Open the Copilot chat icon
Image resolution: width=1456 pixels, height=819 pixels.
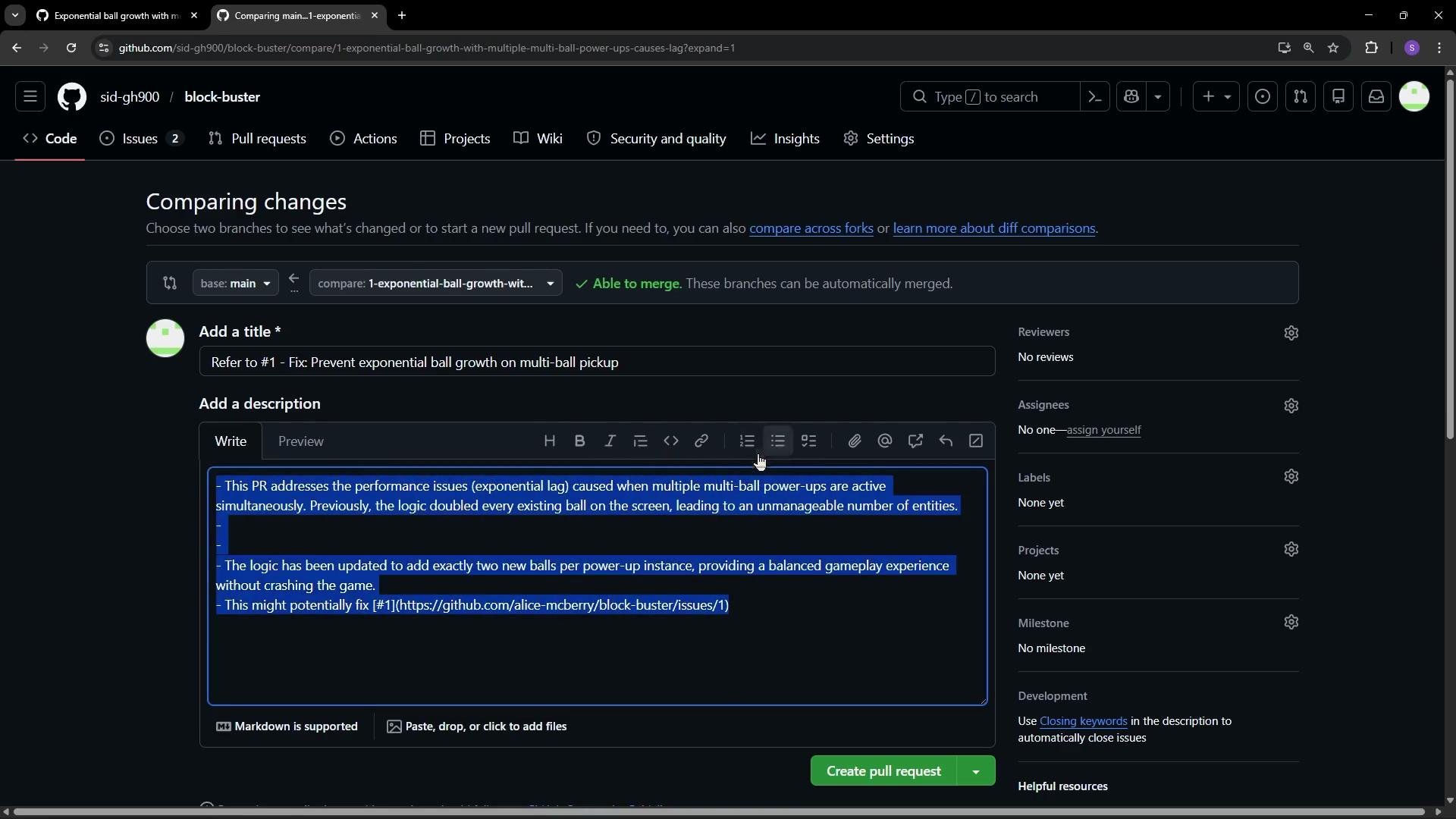click(1131, 97)
